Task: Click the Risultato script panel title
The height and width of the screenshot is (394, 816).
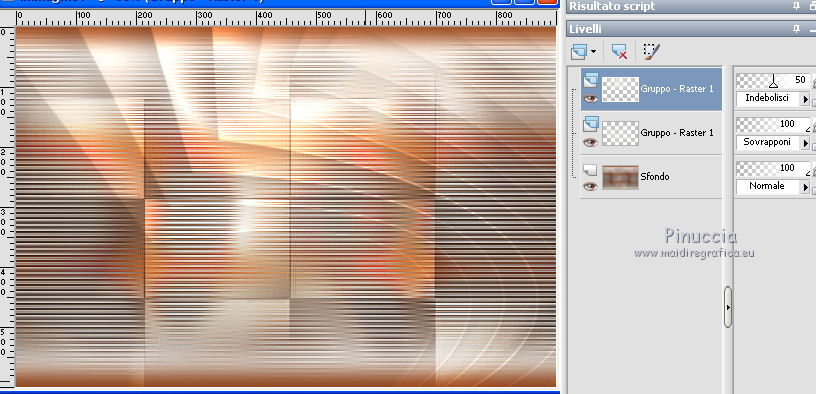Action: coord(612,6)
